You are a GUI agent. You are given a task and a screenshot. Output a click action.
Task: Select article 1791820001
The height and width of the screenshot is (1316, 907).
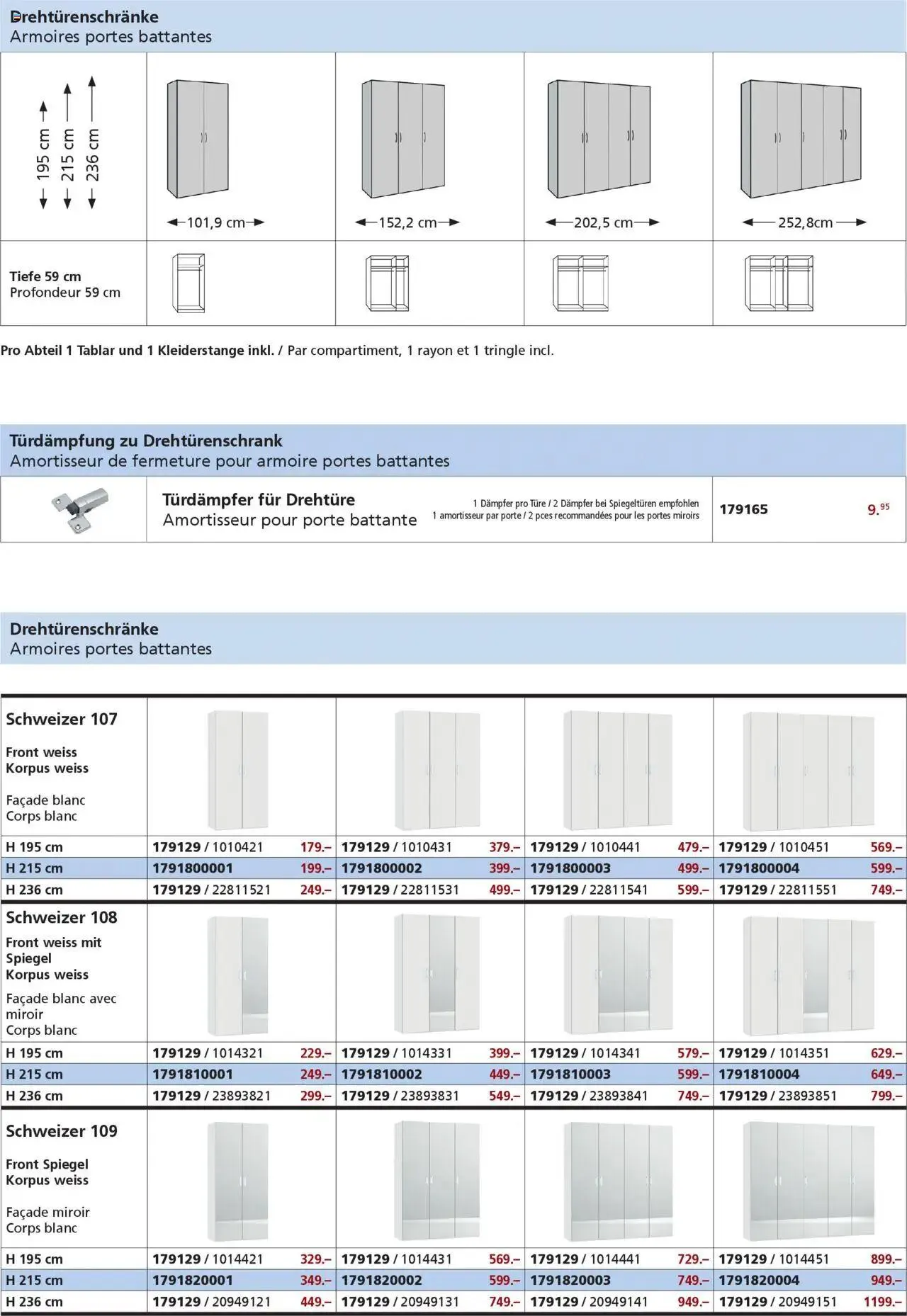[x=193, y=1281]
